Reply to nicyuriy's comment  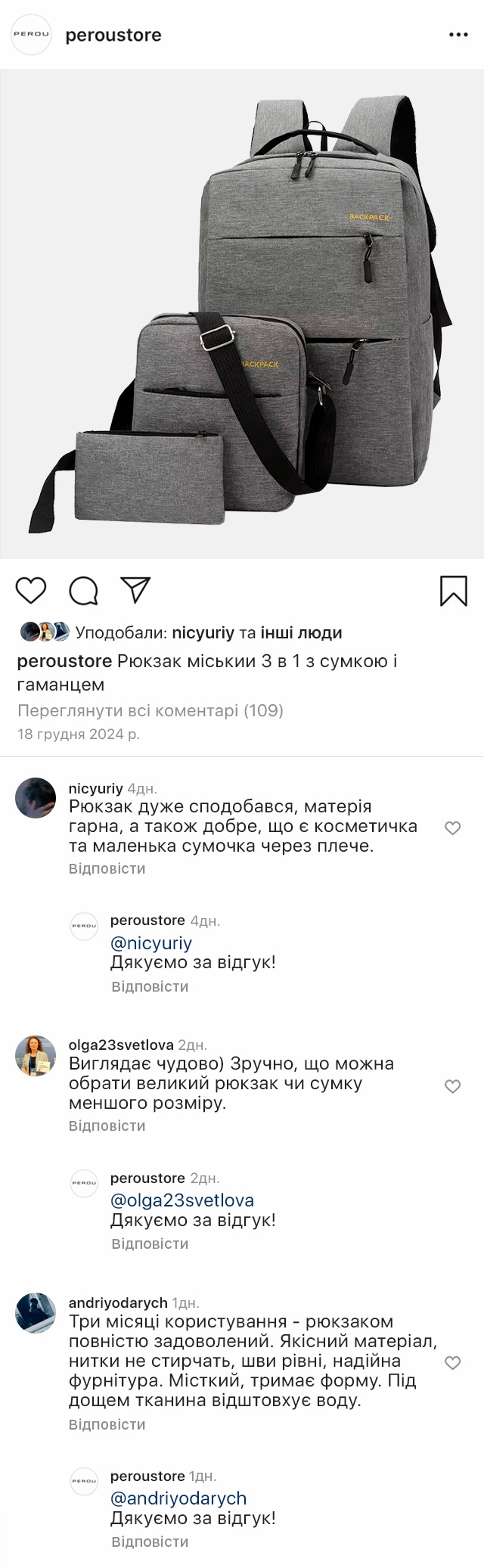click(x=107, y=868)
